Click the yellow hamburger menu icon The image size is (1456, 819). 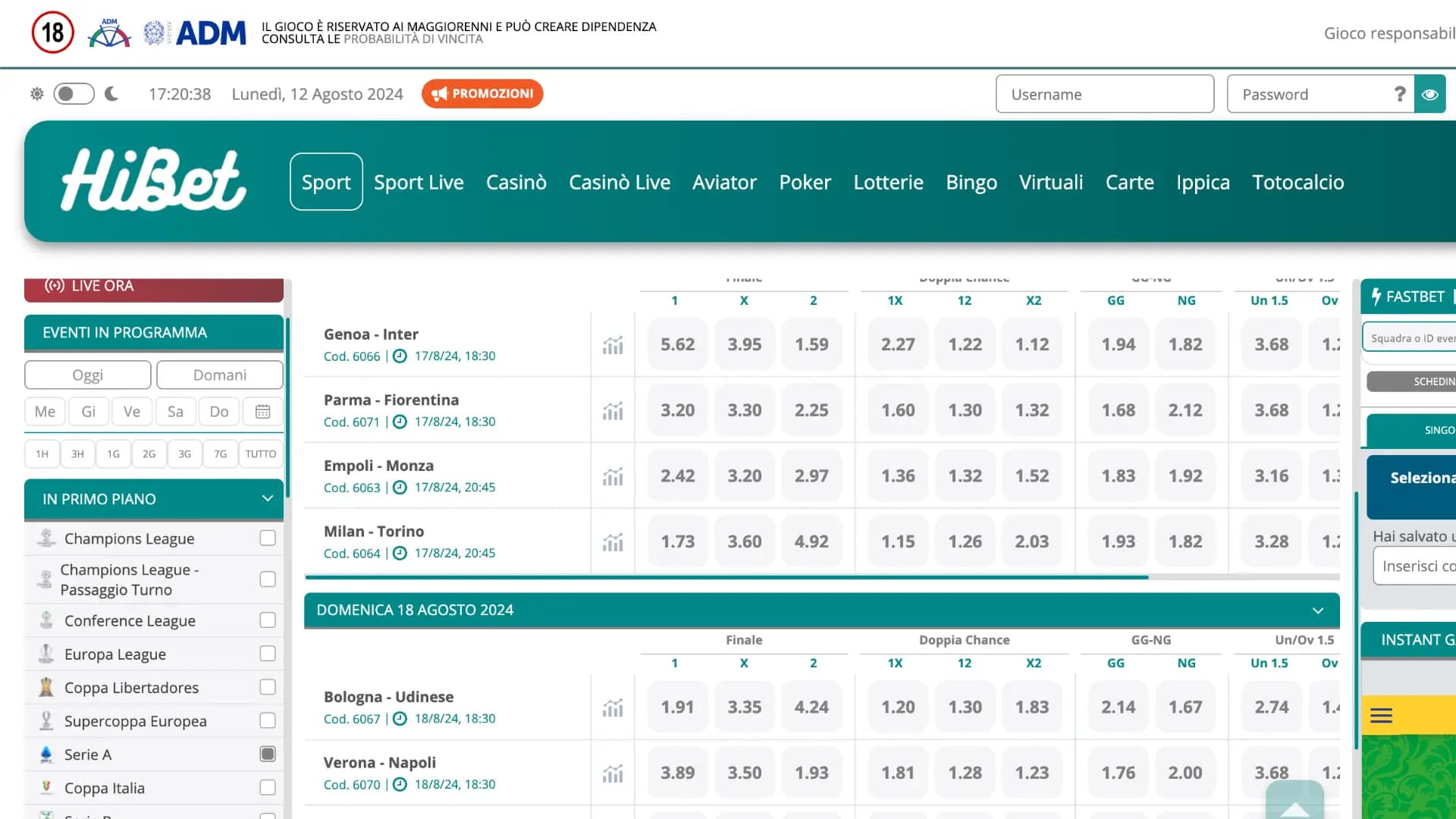point(1381,716)
